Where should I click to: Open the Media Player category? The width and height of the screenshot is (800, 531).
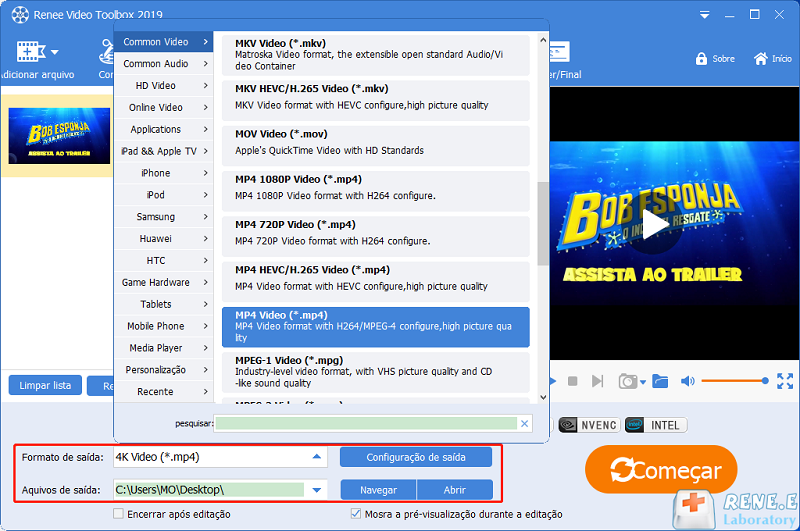164,348
